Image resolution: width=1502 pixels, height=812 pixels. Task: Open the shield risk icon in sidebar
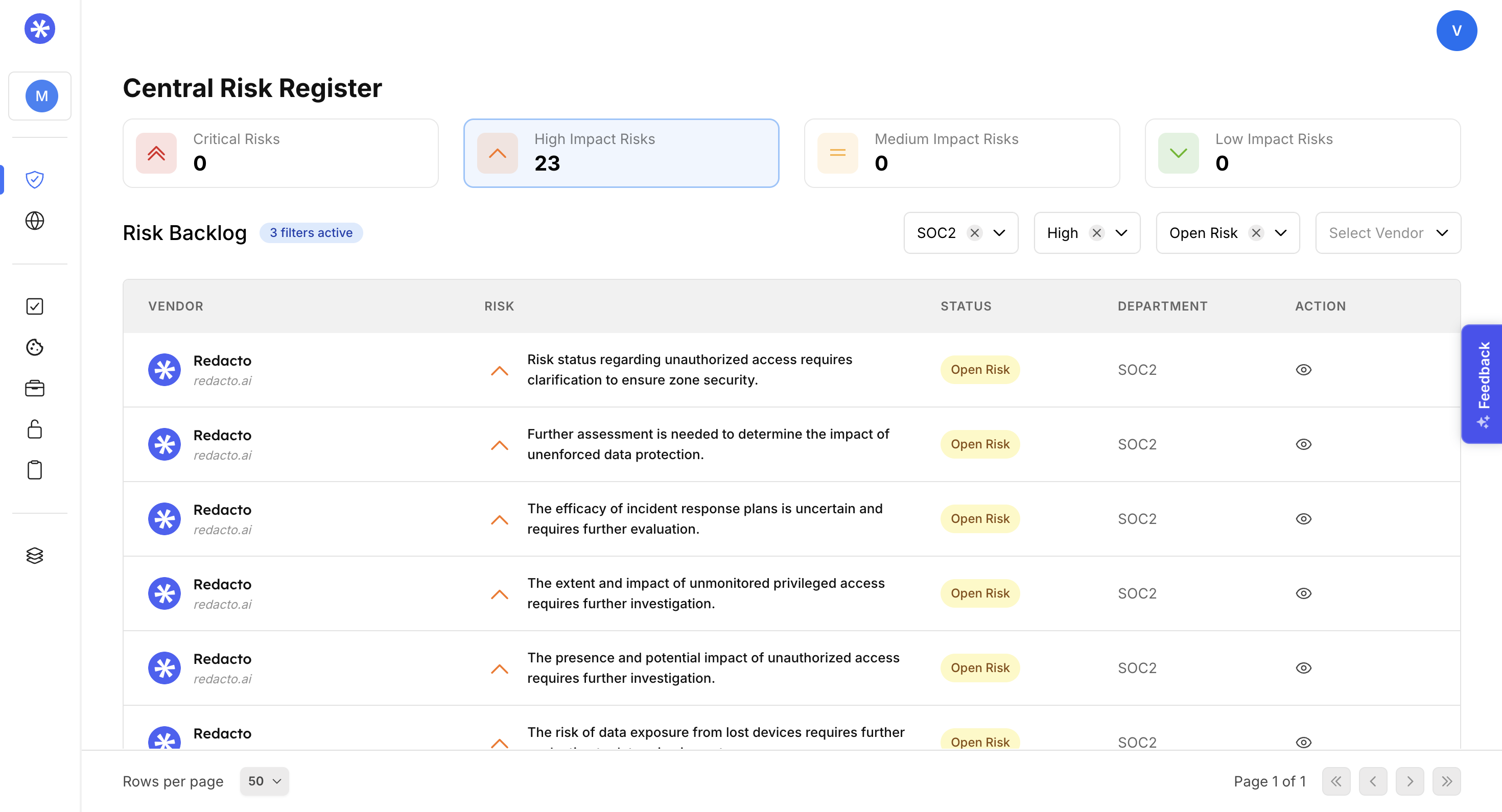click(x=35, y=180)
